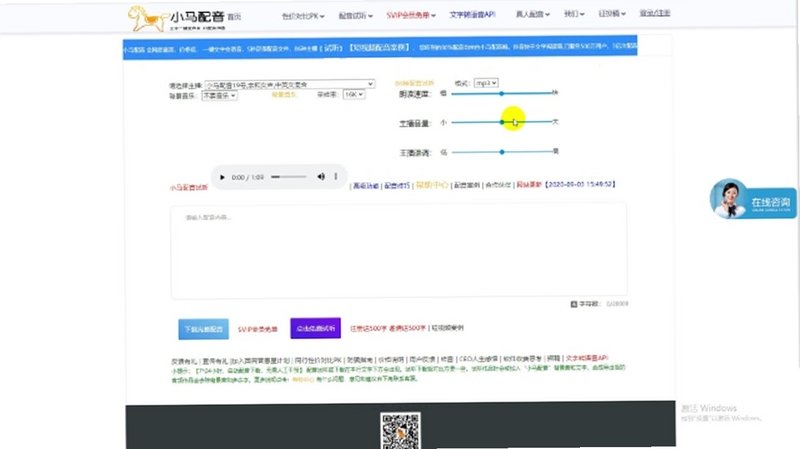
Task: Click the yellow background music link
Action: click(x=284, y=95)
